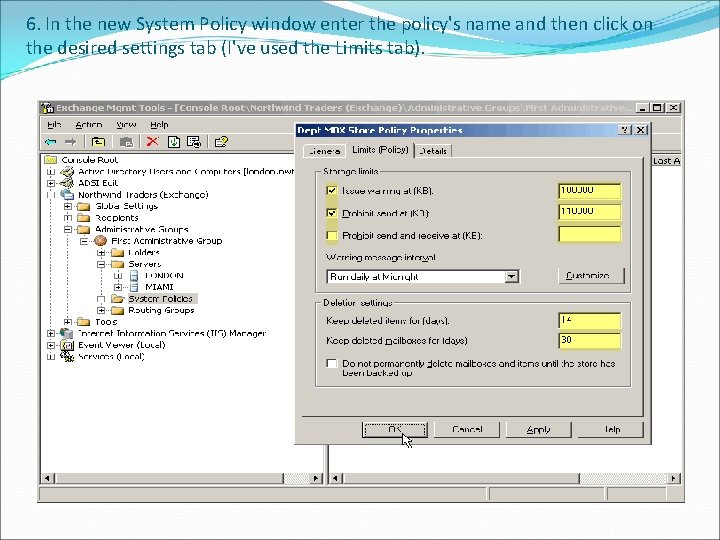Image resolution: width=720 pixels, height=540 pixels.
Task: Click the Keep deleted mailboxes days field
Action: pyautogui.click(x=590, y=340)
